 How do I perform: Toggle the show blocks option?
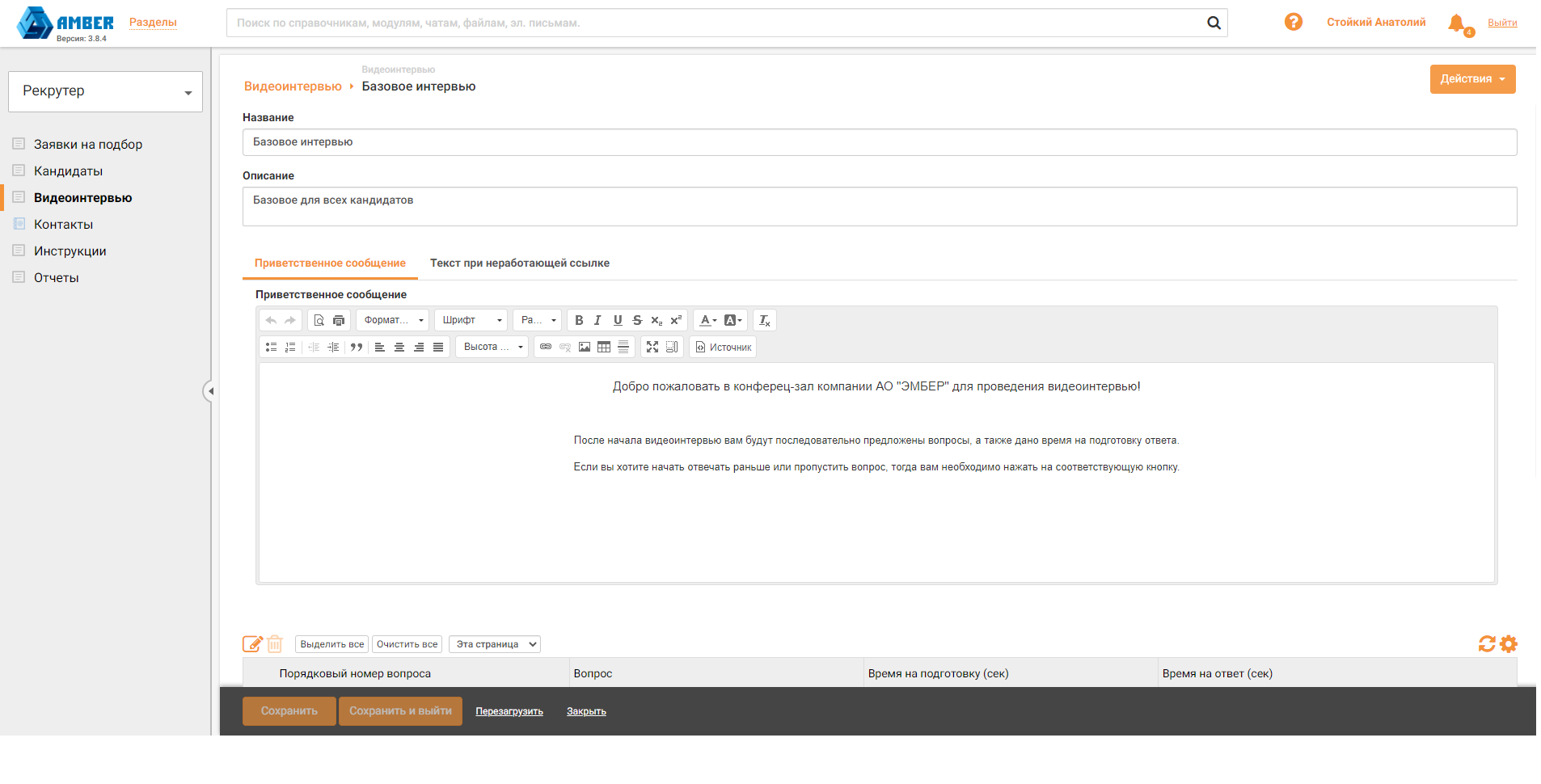click(672, 348)
